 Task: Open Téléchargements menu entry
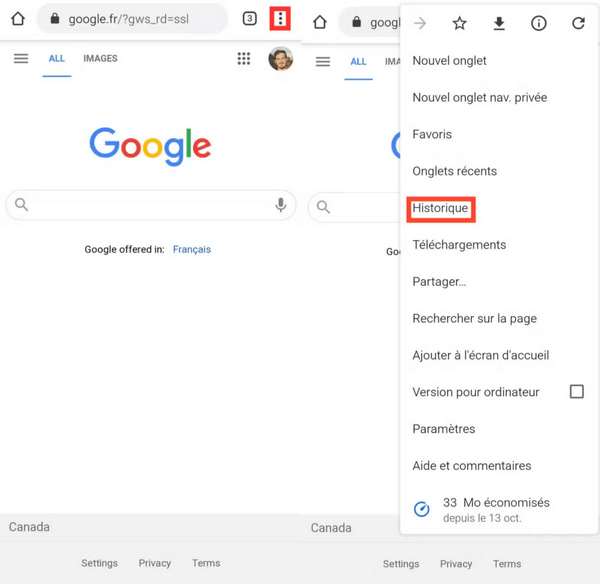tap(459, 245)
